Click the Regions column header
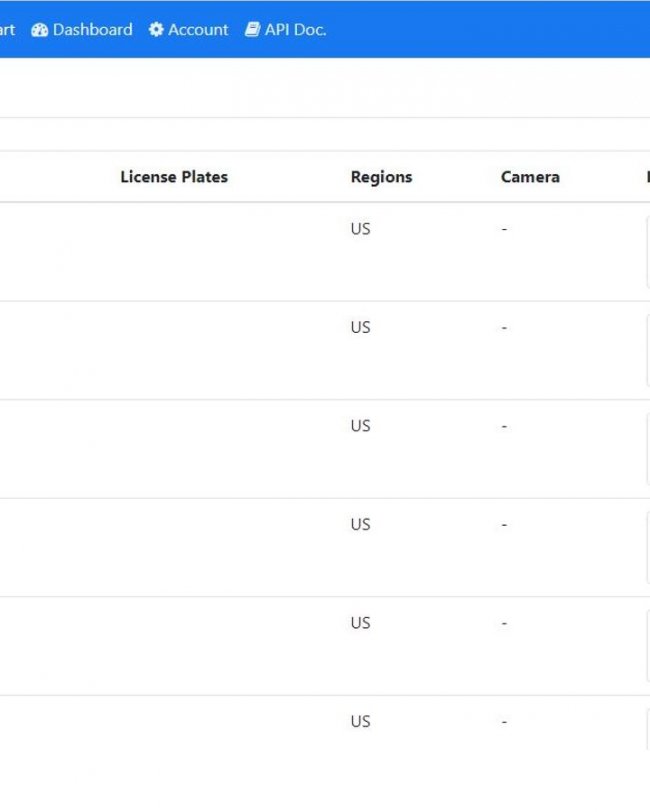The image size is (650, 812). click(x=381, y=177)
